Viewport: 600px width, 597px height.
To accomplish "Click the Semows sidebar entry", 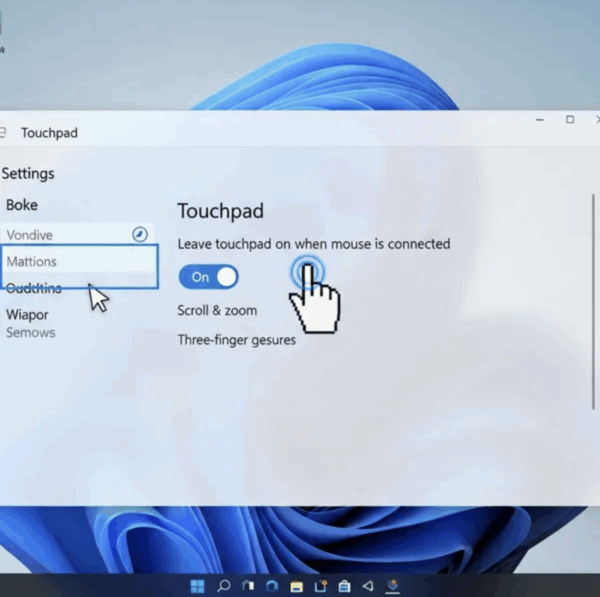I will (x=31, y=332).
